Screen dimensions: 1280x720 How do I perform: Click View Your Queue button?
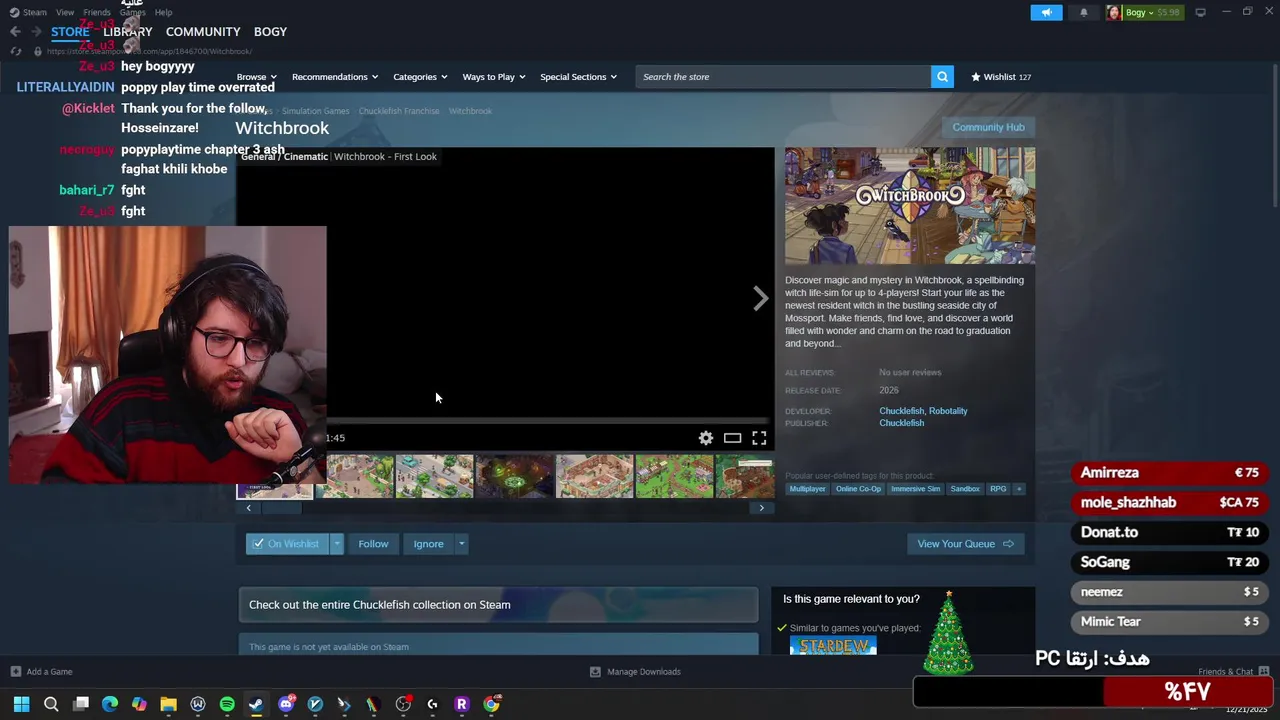tap(965, 544)
